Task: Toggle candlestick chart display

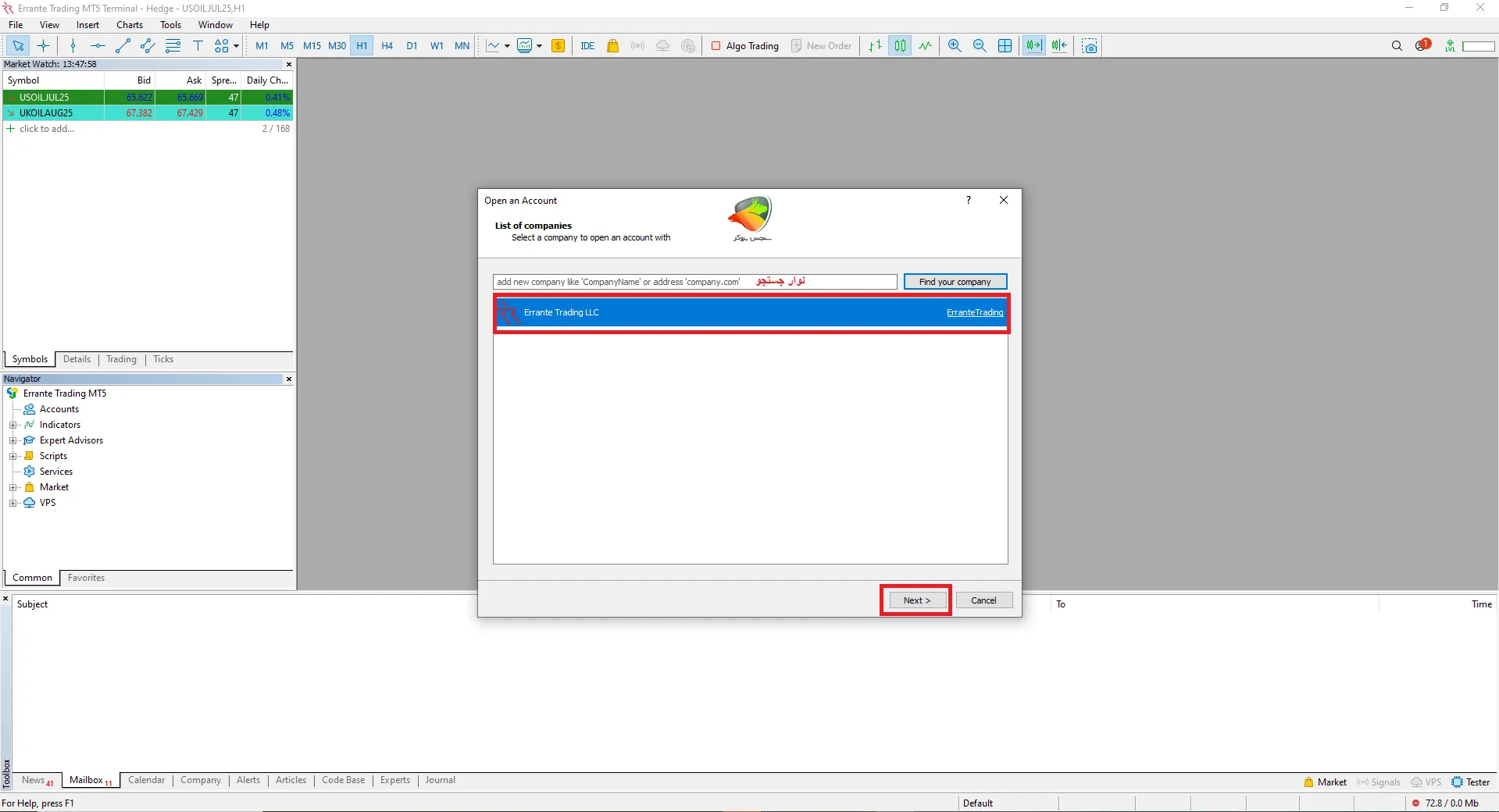Action: click(900, 46)
